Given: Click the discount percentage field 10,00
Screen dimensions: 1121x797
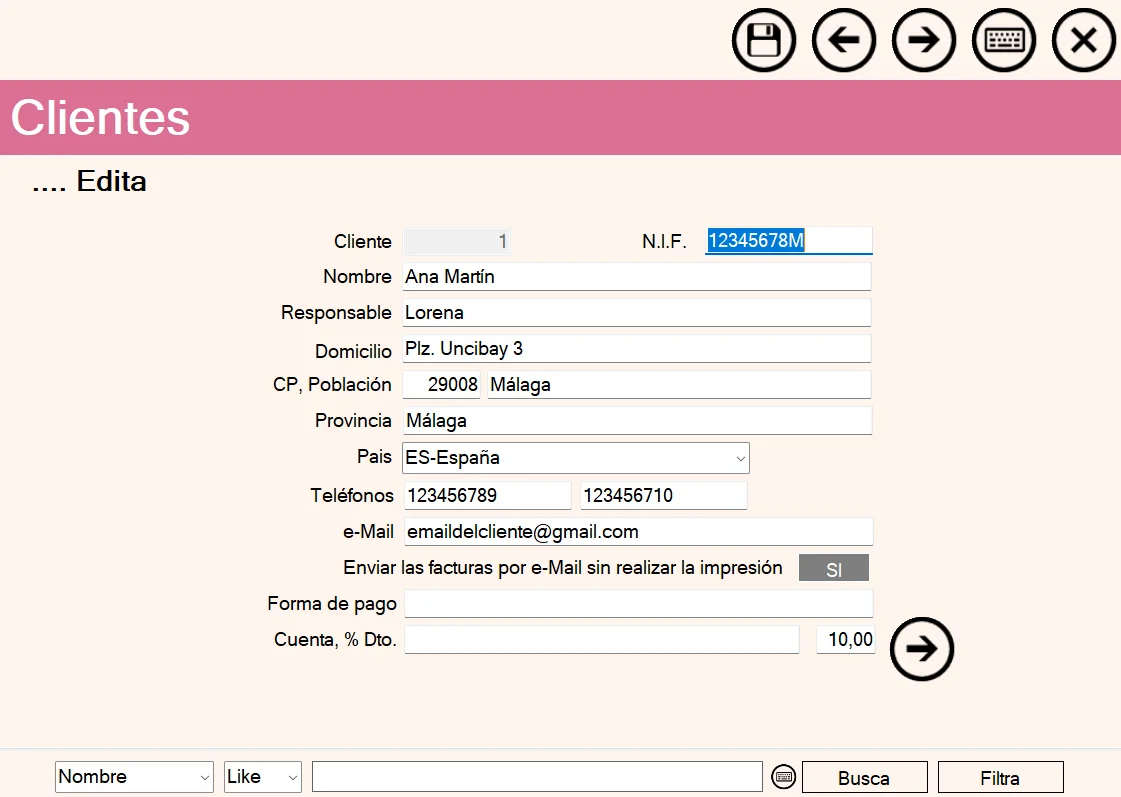Looking at the screenshot, I should [x=846, y=640].
